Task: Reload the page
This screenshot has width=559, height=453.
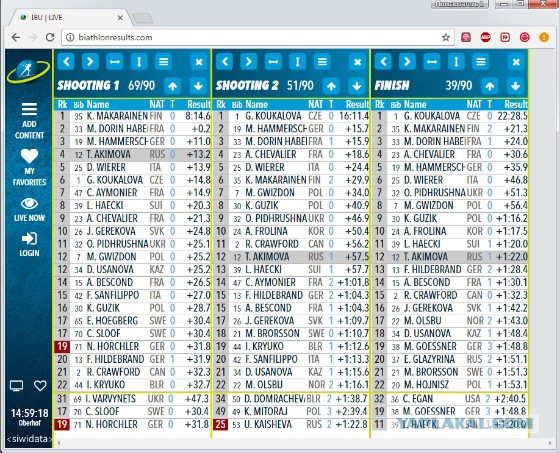Action: click(x=50, y=37)
